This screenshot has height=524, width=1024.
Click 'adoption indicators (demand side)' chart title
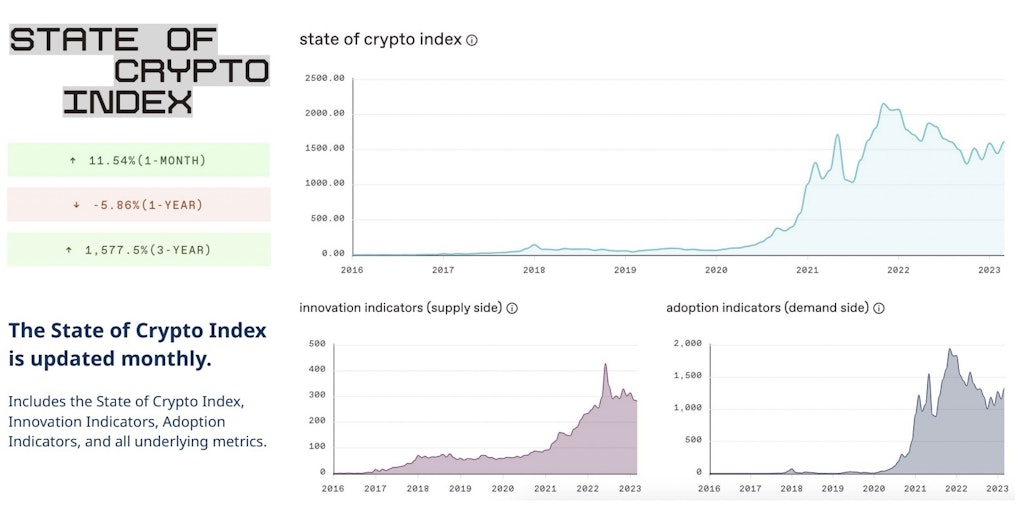(767, 308)
